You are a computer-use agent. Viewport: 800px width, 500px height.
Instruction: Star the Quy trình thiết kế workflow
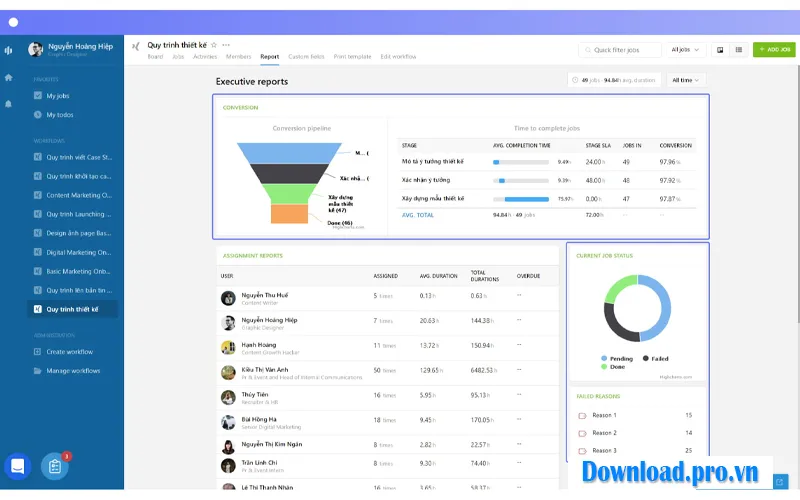[x=214, y=45]
